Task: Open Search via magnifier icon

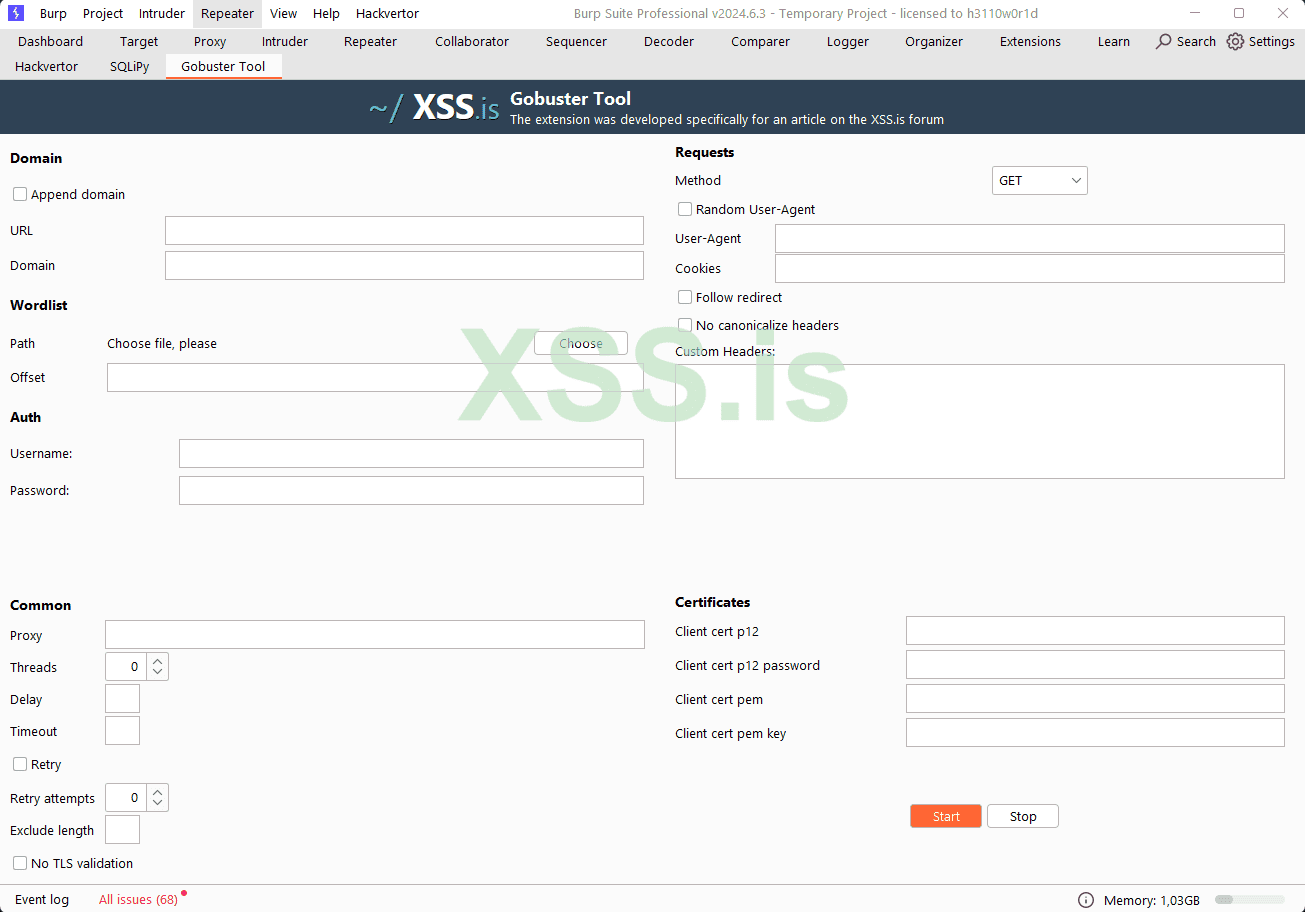Action: tap(1164, 41)
